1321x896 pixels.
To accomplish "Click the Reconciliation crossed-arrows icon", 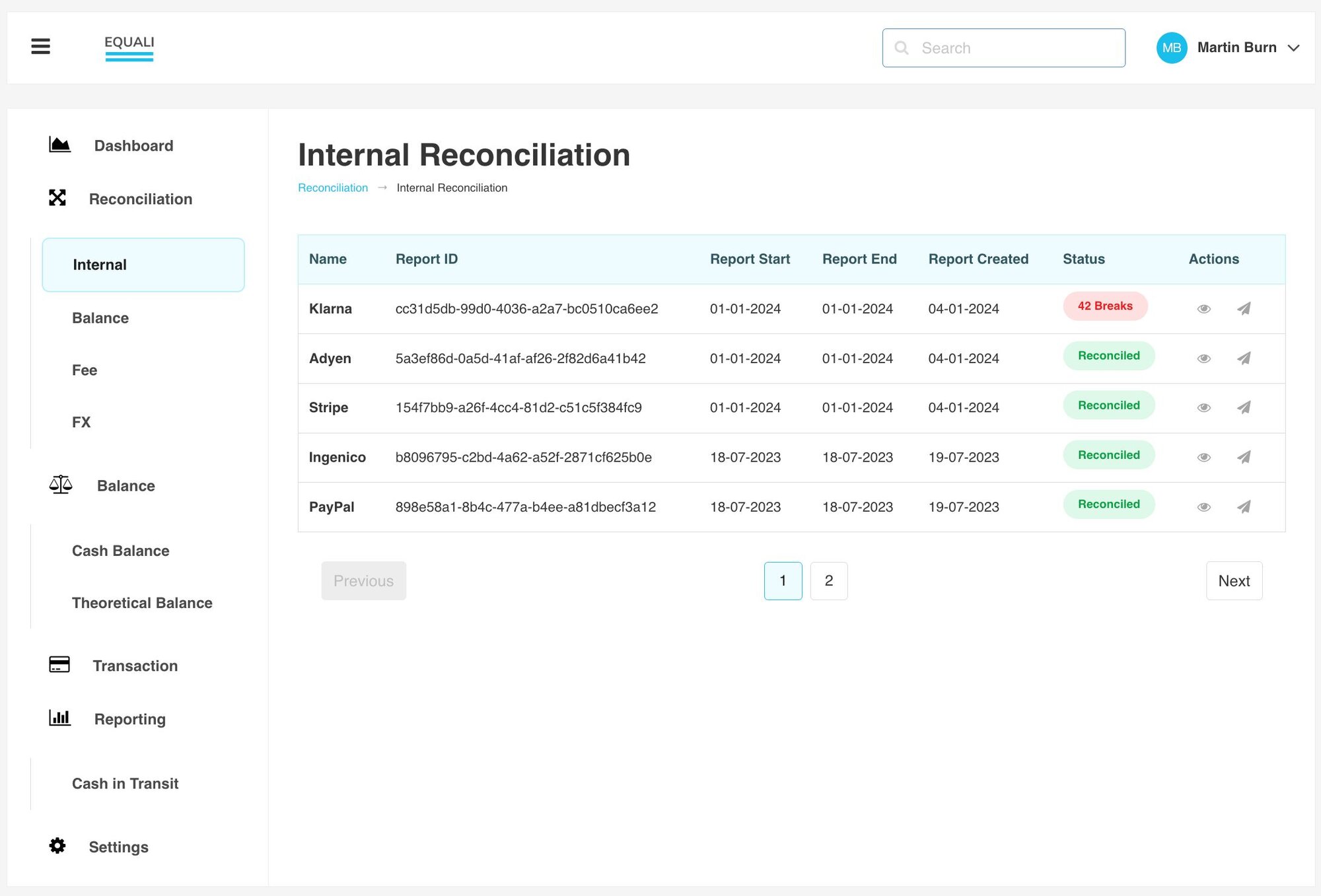I will (57, 198).
